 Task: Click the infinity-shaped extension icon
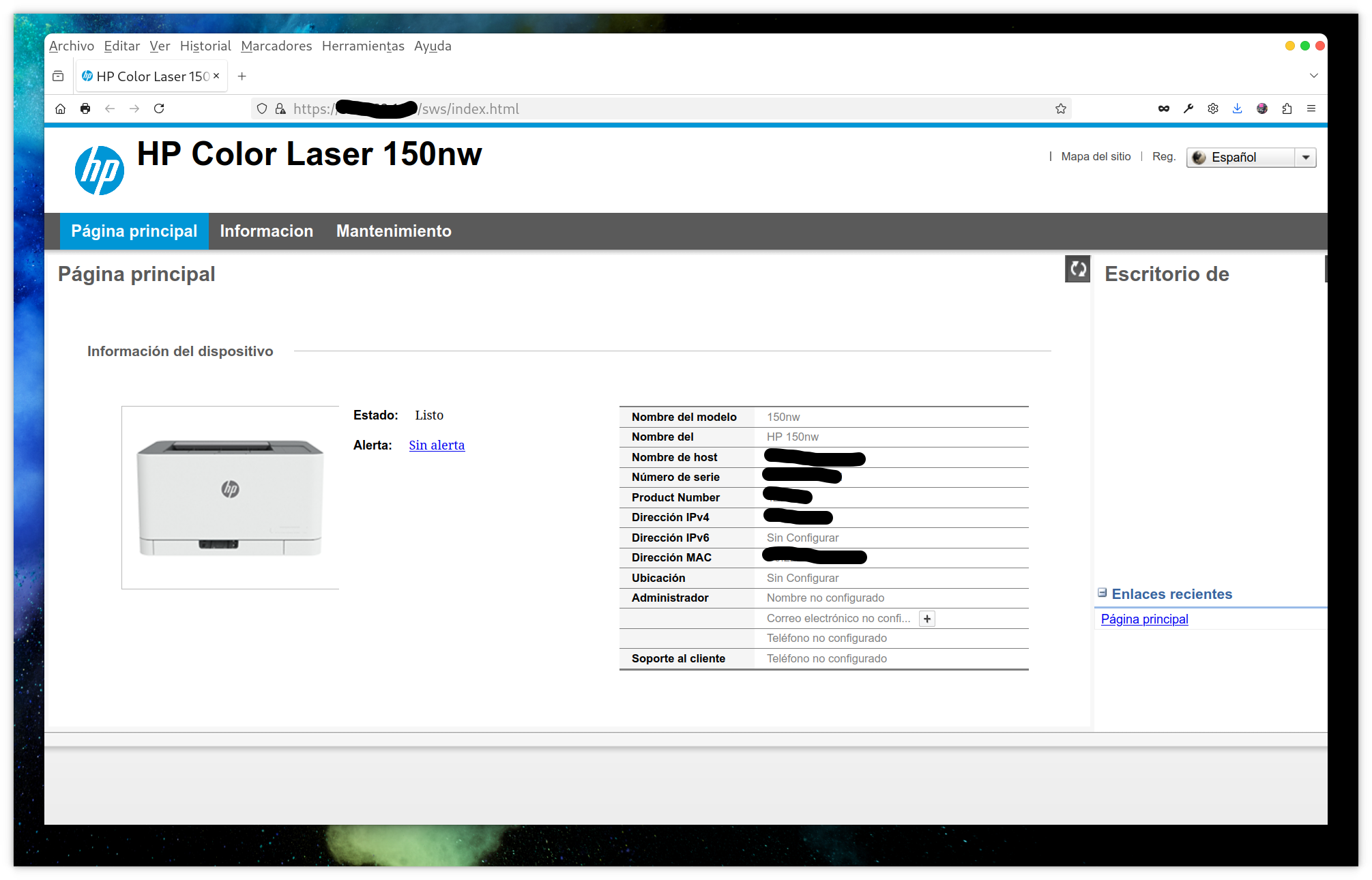pos(1164,108)
